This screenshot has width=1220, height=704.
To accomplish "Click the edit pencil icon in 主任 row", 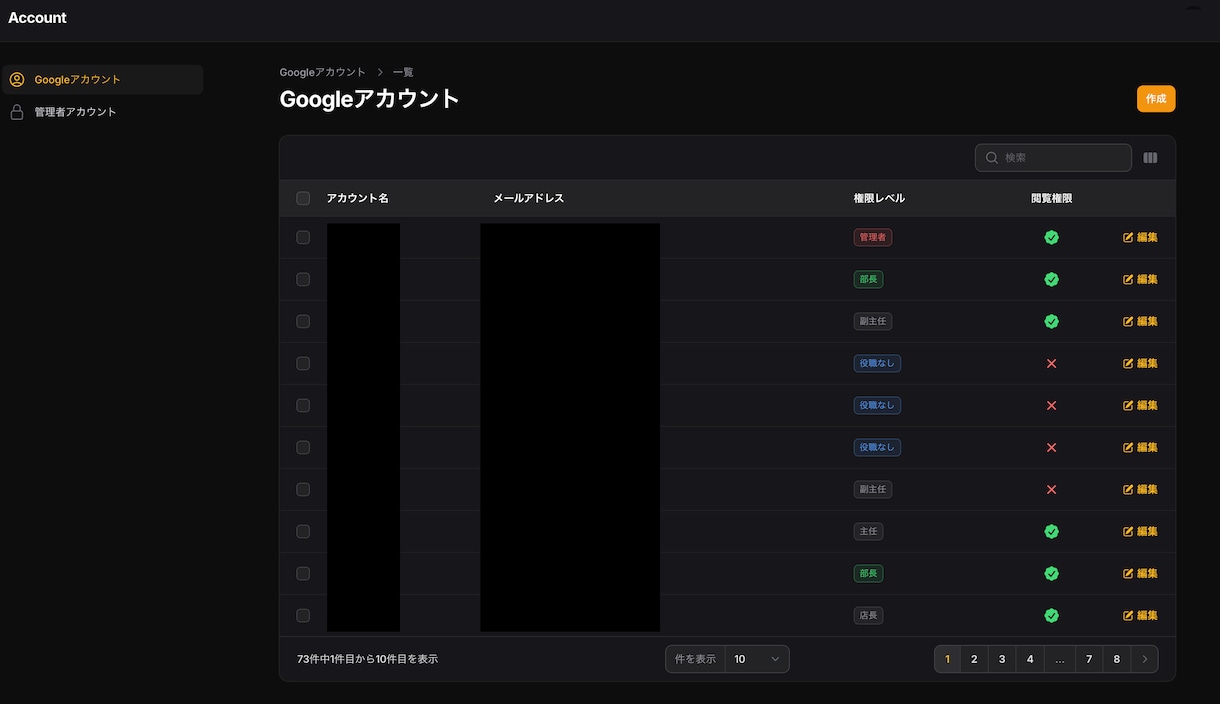I will click(1129, 531).
